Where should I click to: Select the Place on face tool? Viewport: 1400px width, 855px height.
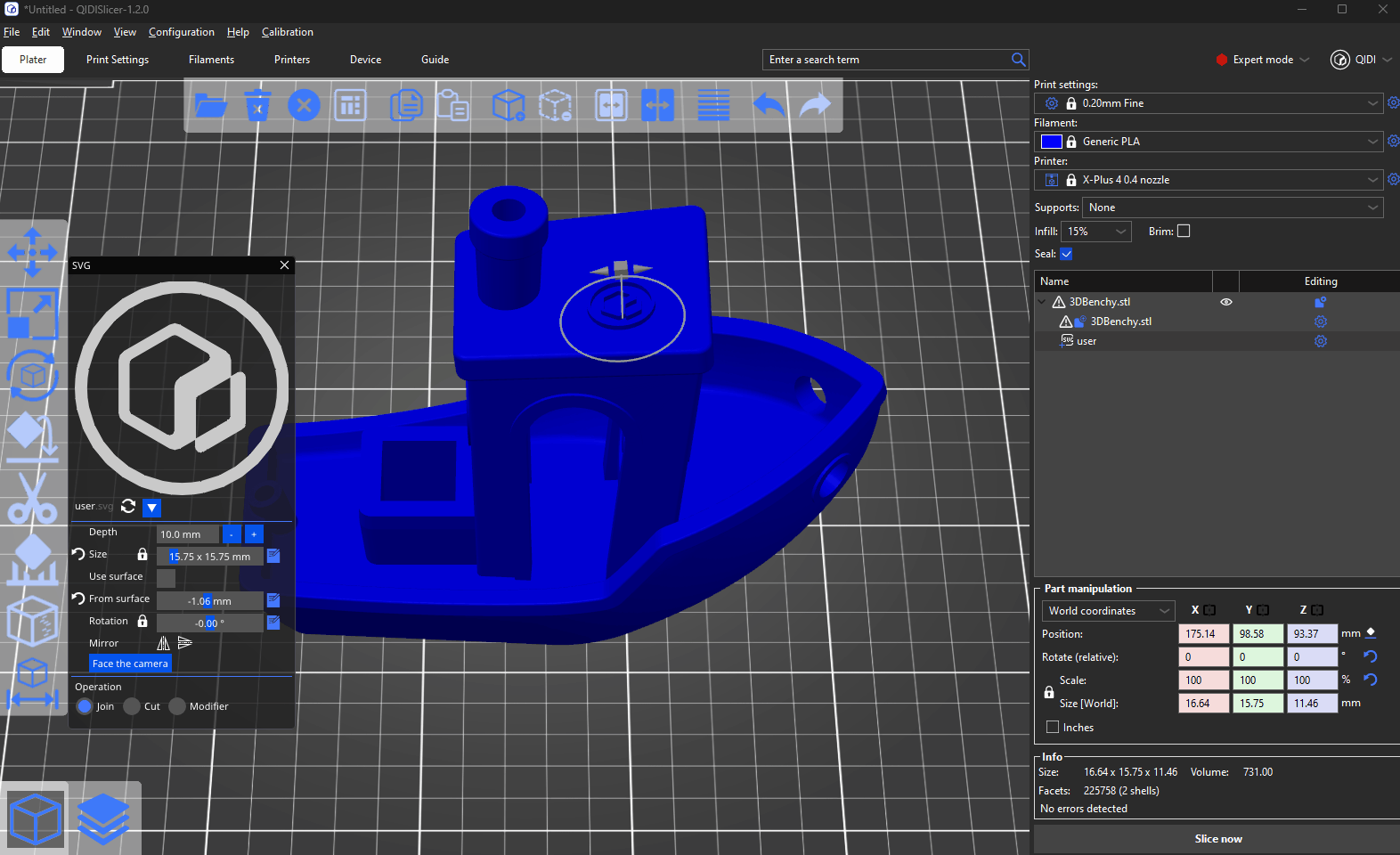point(33,436)
